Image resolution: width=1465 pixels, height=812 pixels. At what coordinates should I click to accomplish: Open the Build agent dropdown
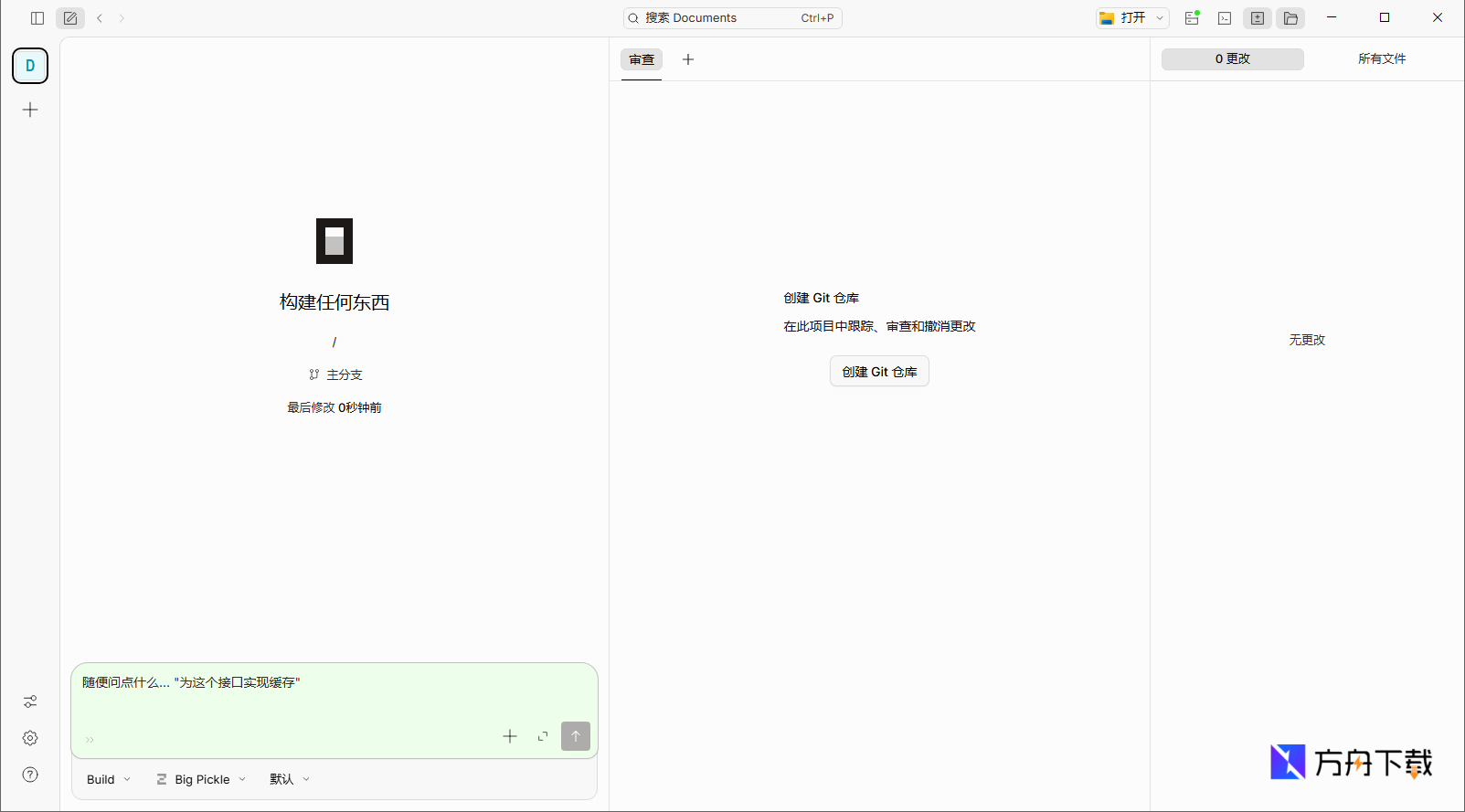point(109,779)
